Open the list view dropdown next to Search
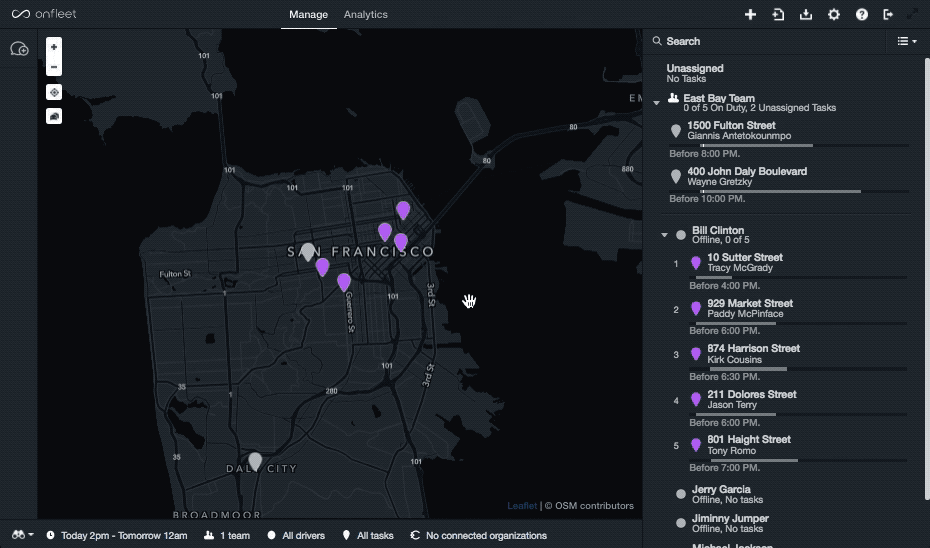Viewport: 930px width, 548px height. pyautogui.click(x=907, y=41)
